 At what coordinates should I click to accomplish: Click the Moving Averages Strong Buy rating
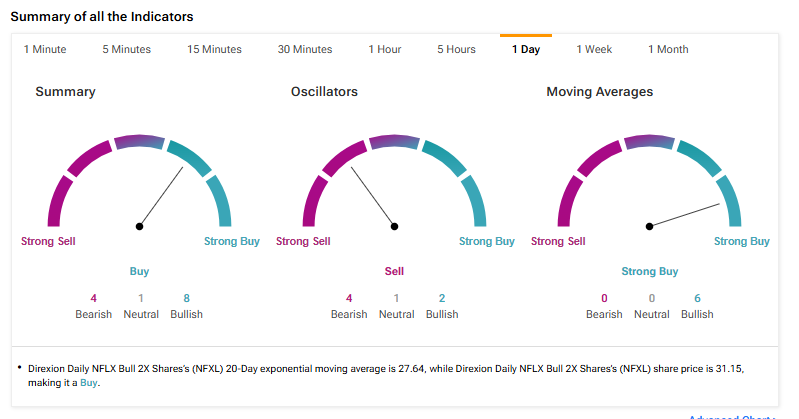(650, 271)
